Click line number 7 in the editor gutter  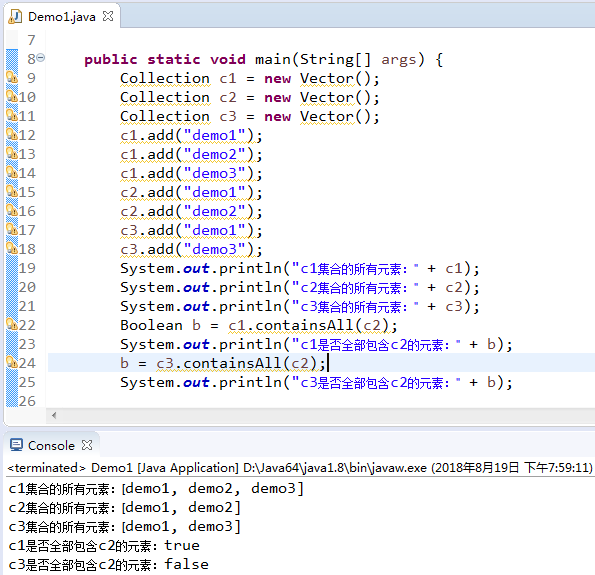(x=31, y=40)
